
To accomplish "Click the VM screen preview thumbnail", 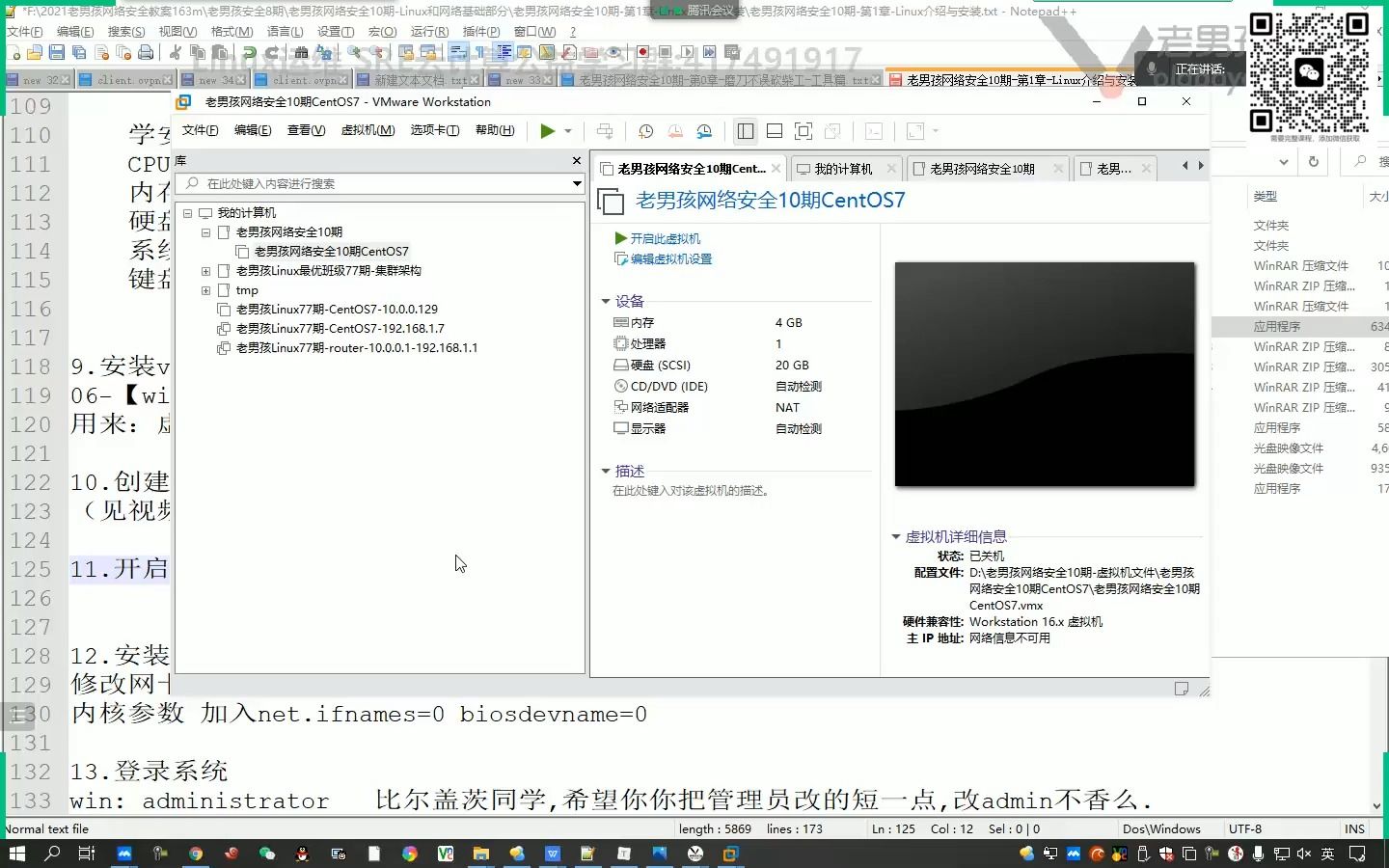I will click(1045, 374).
